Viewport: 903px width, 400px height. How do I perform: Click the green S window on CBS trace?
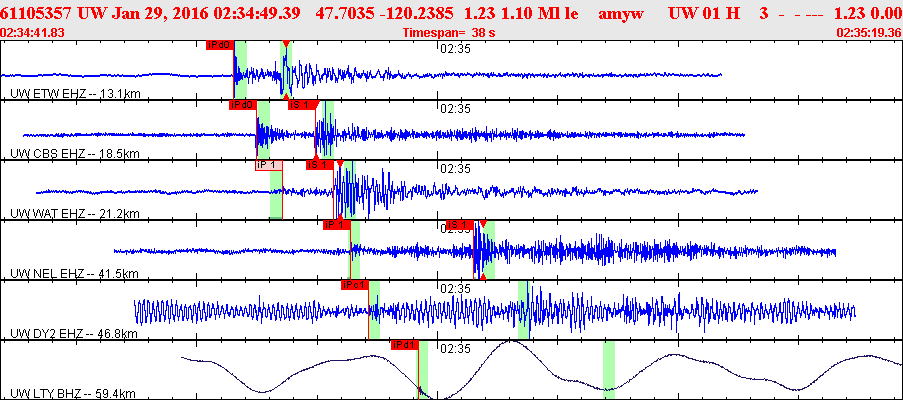[x=327, y=130]
